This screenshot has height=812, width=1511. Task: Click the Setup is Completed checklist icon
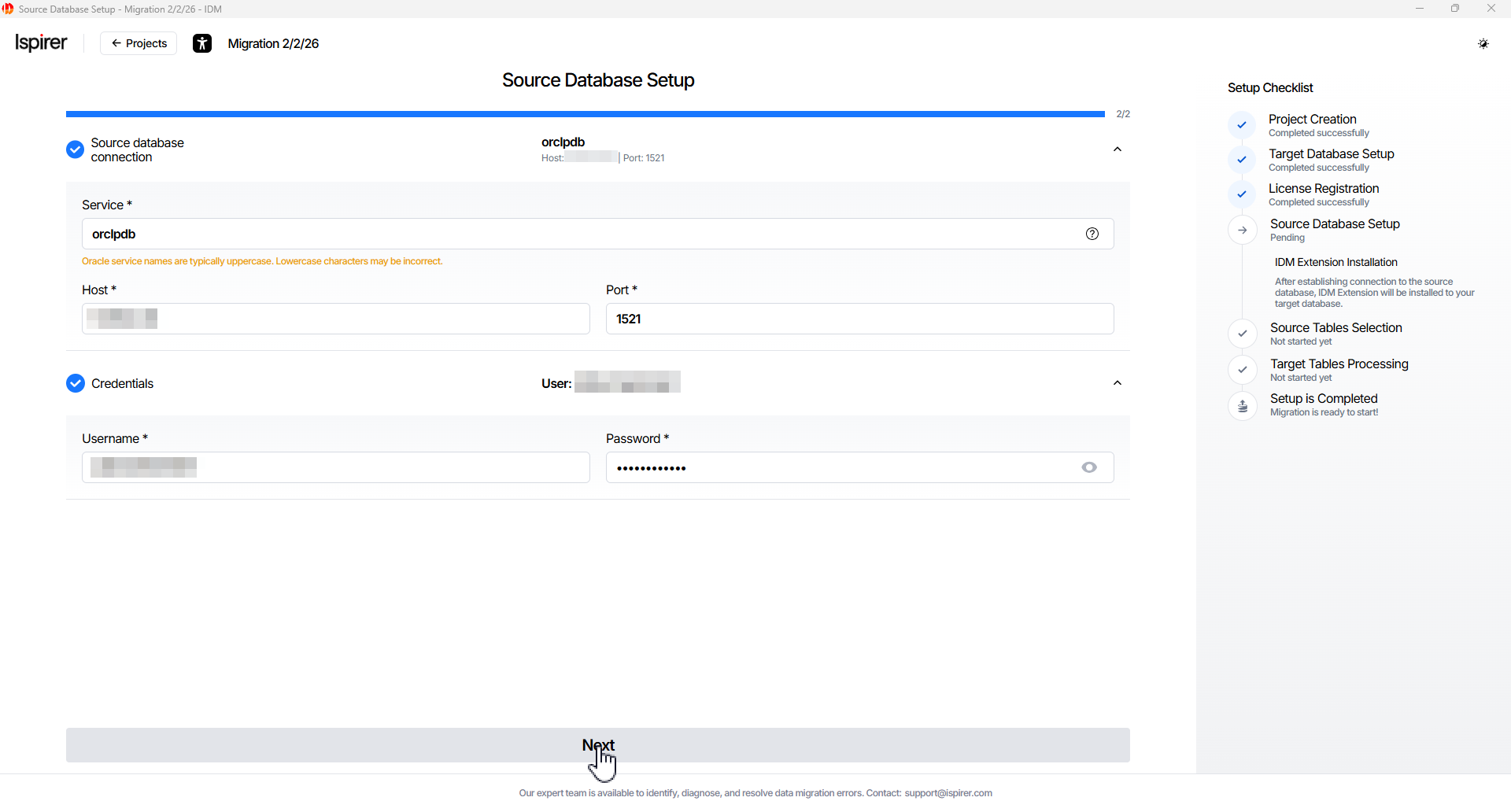(x=1242, y=405)
